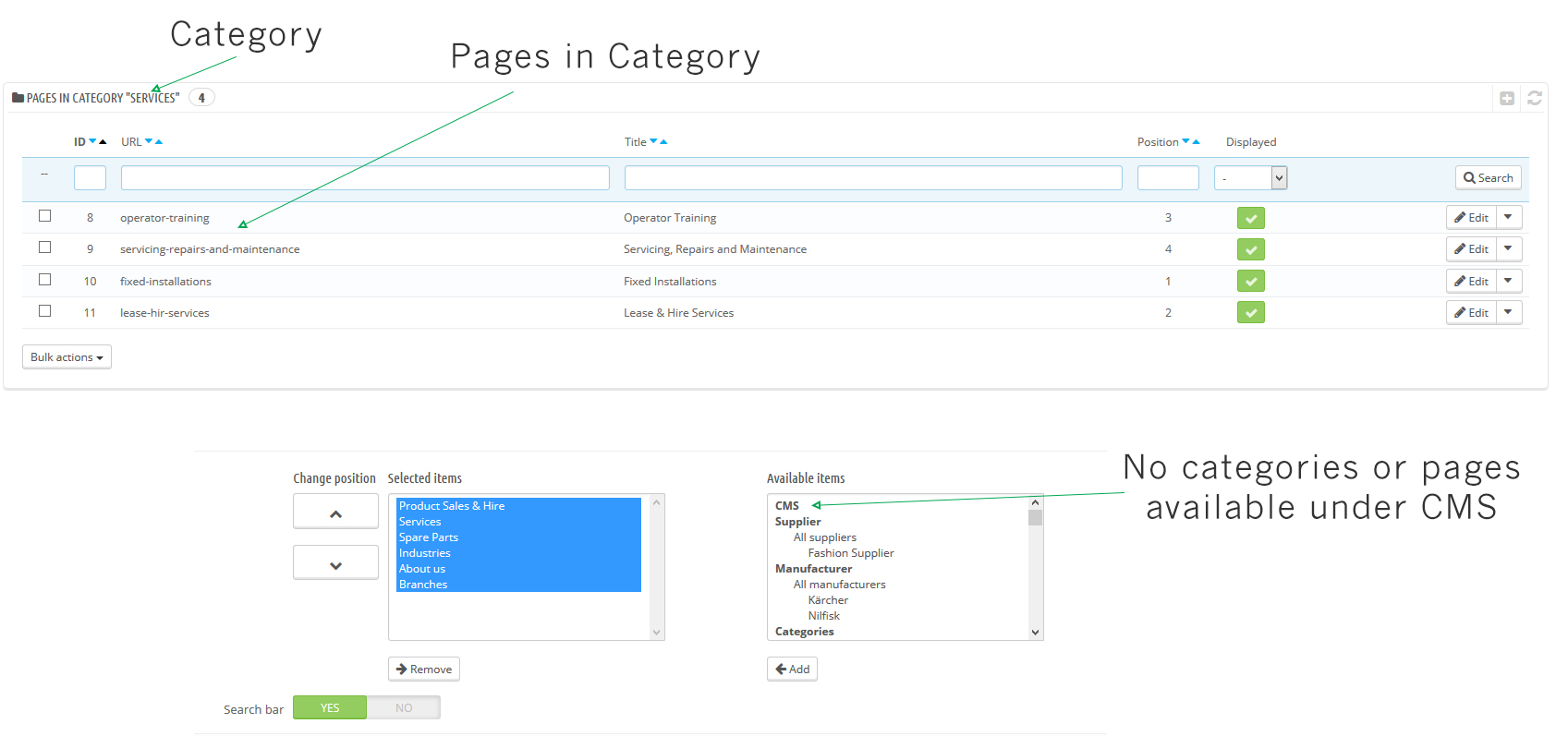1568x736 pixels.
Task: Expand actions menu for Servicing, Repairs row
Action: tap(1509, 248)
